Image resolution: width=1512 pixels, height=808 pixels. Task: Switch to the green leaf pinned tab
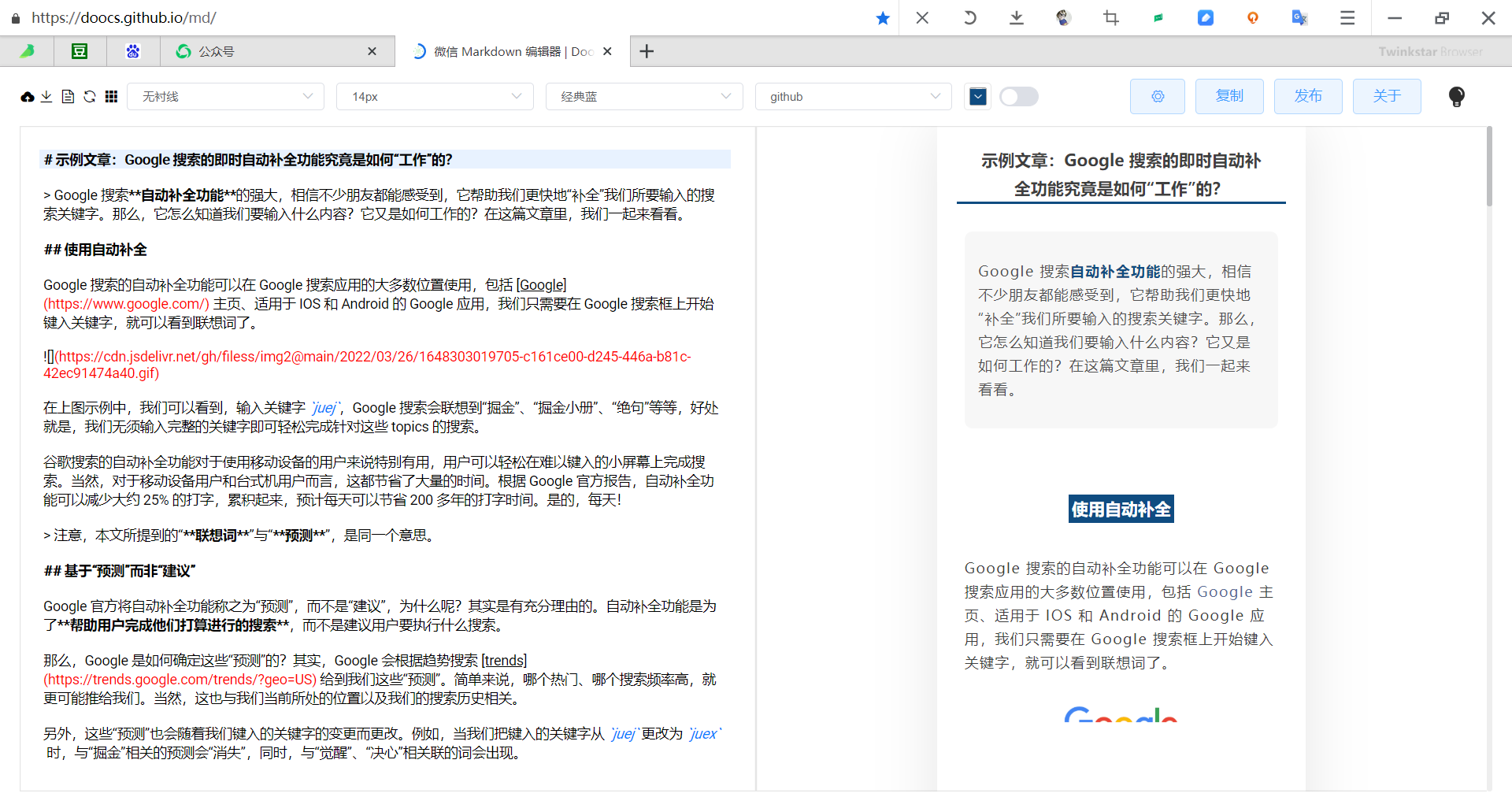[x=27, y=51]
